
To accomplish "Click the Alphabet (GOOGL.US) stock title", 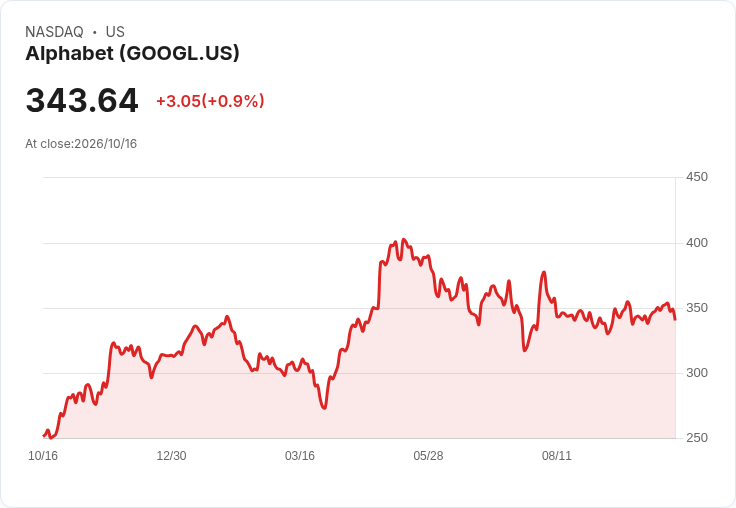I will [132, 53].
